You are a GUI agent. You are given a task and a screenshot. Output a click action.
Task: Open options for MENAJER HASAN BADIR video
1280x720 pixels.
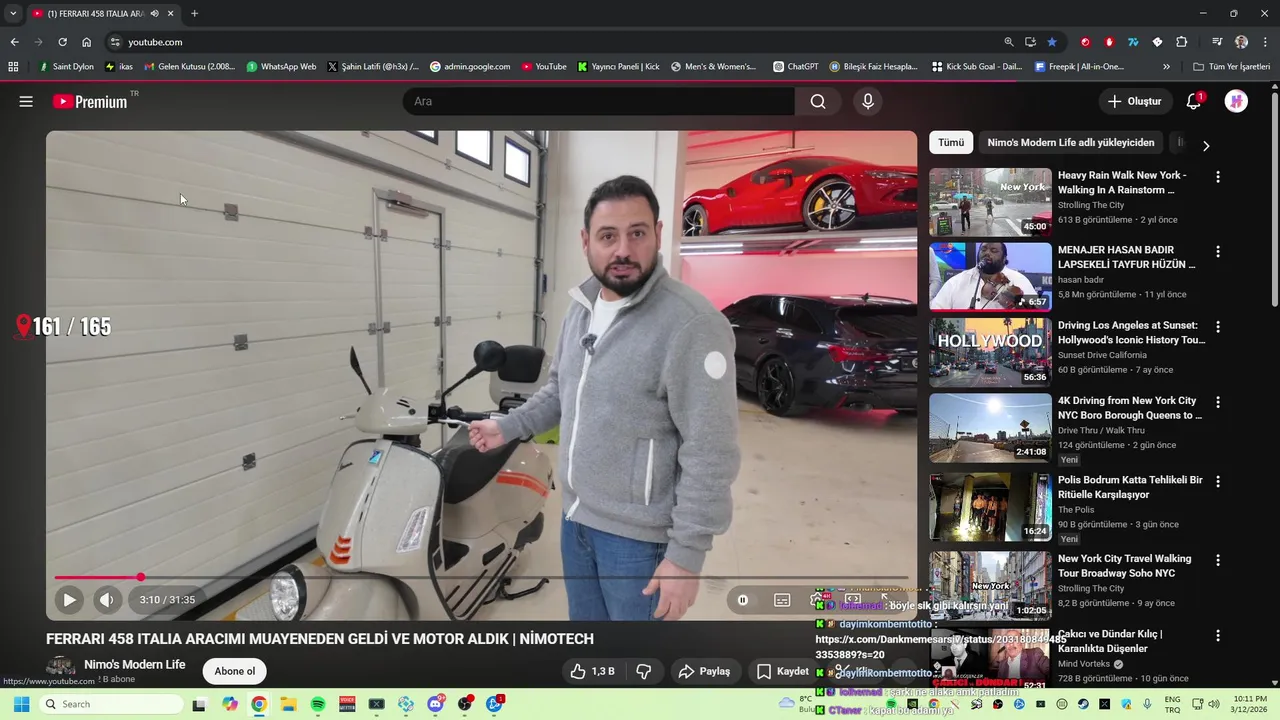[1217, 252]
